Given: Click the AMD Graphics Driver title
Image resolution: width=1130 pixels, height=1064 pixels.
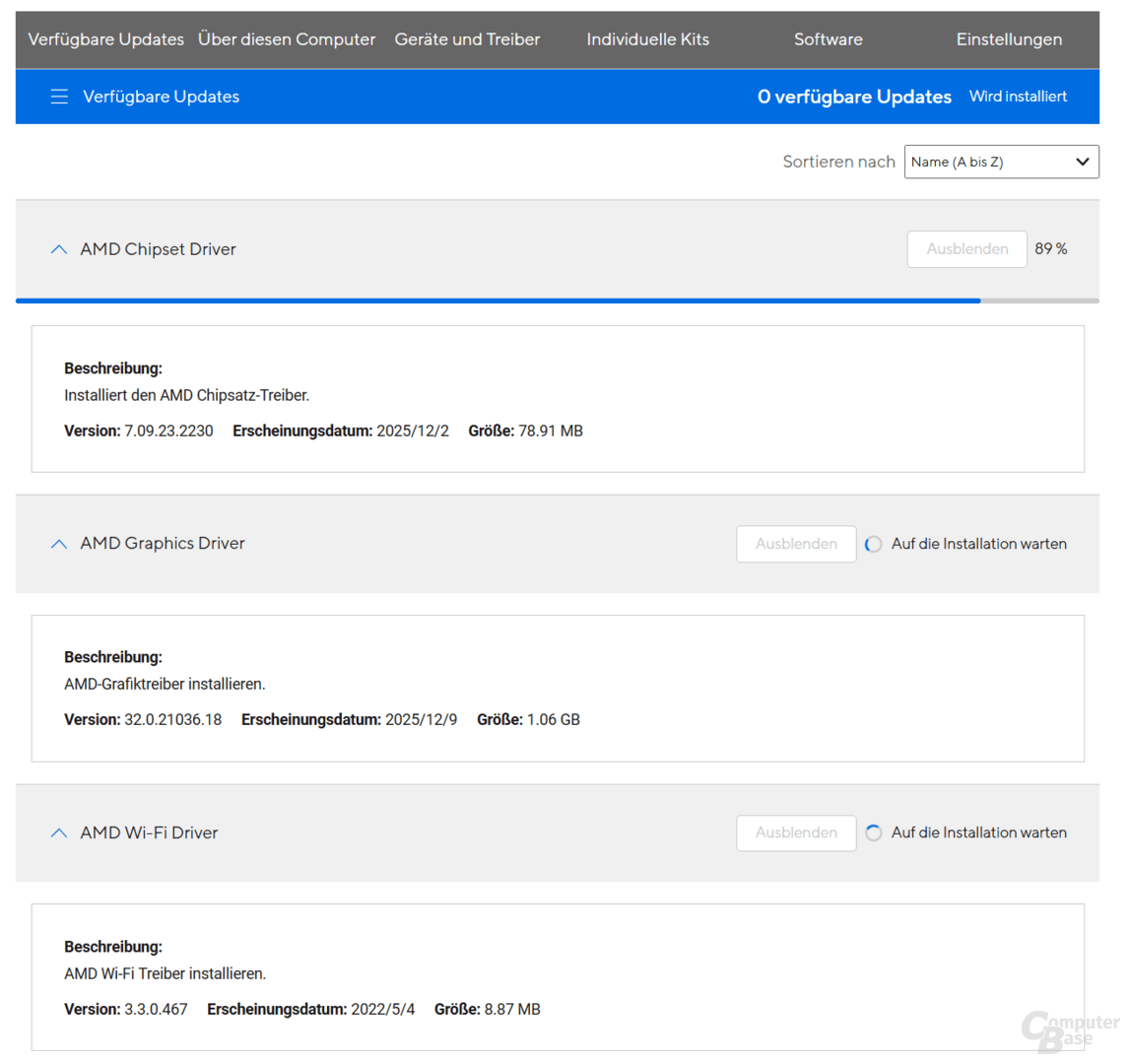Looking at the screenshot, I should (x=163, y=544).
